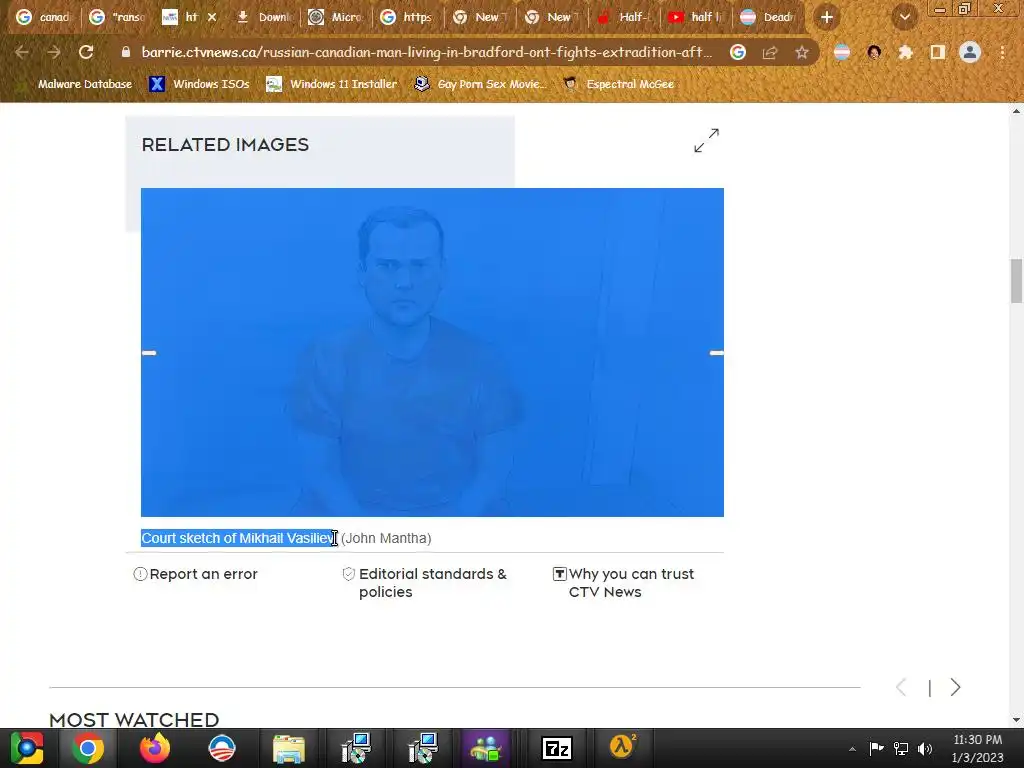Screen dimensions: 1024x768
Task: Switch to the red-icon Half-Life tab
Action: (626, 18)
